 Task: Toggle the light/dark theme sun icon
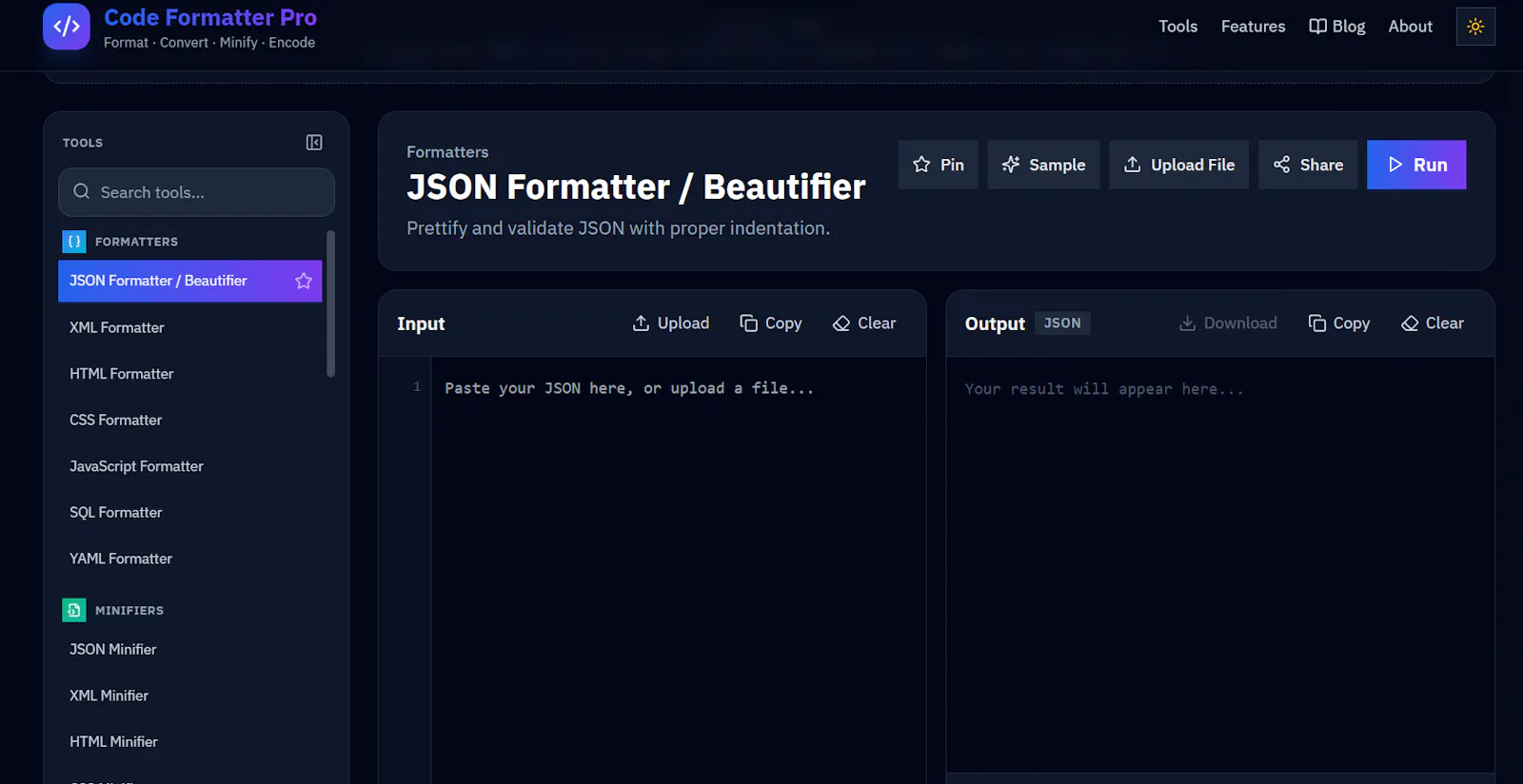(1475, 27)
